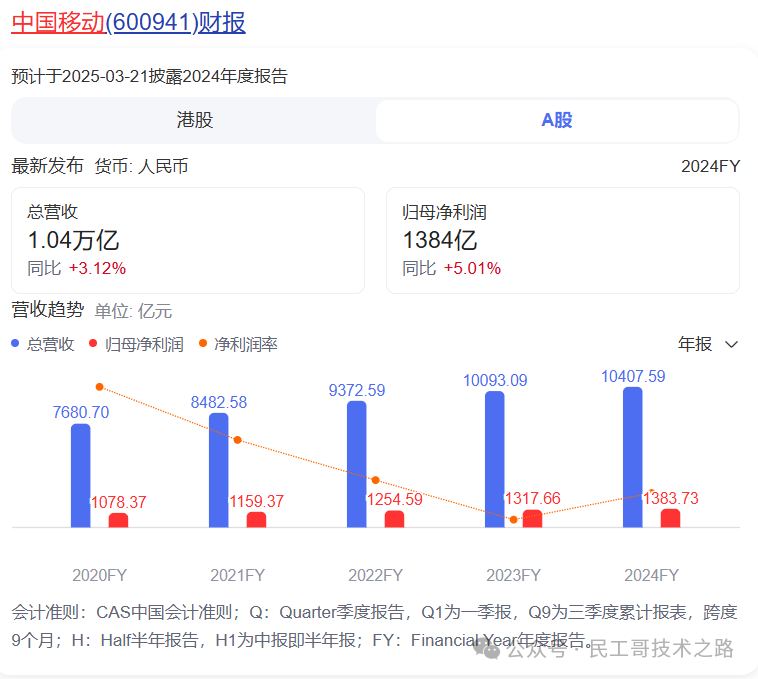Image resolution: width=758 pixels, height=679 pixels.
Task: Click the 2024FY blue revenue bar
Action: coord(633,457)
